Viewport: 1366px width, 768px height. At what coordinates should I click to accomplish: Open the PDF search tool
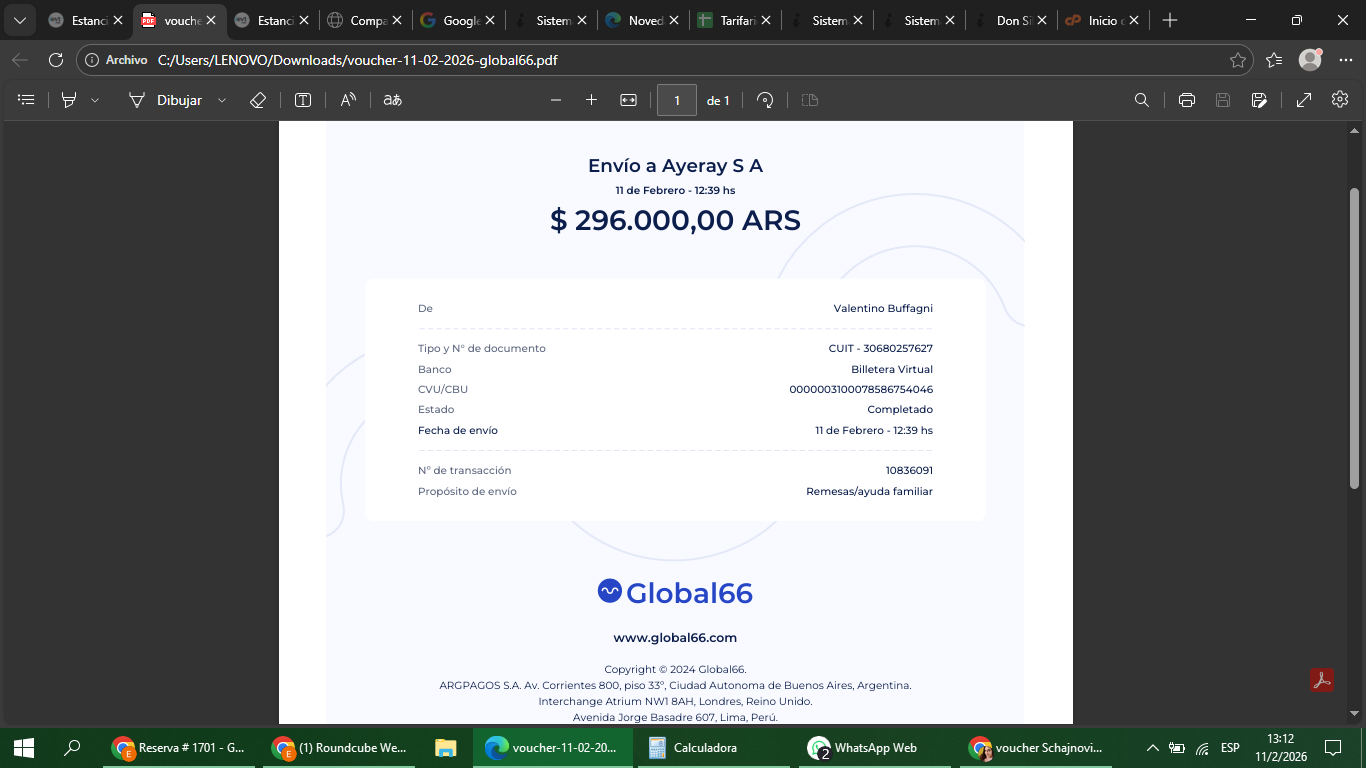coord(1141,100)
